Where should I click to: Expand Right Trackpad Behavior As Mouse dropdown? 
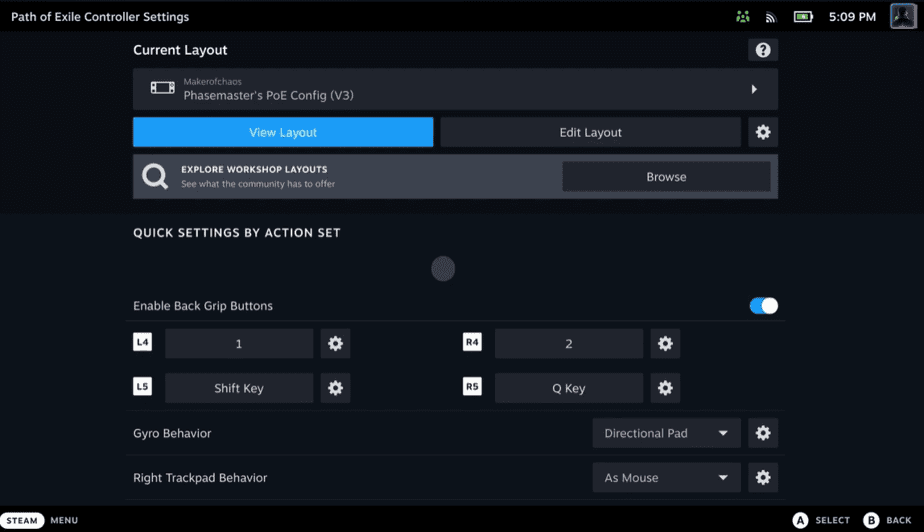pyautogui.click(x=666, y=477)
